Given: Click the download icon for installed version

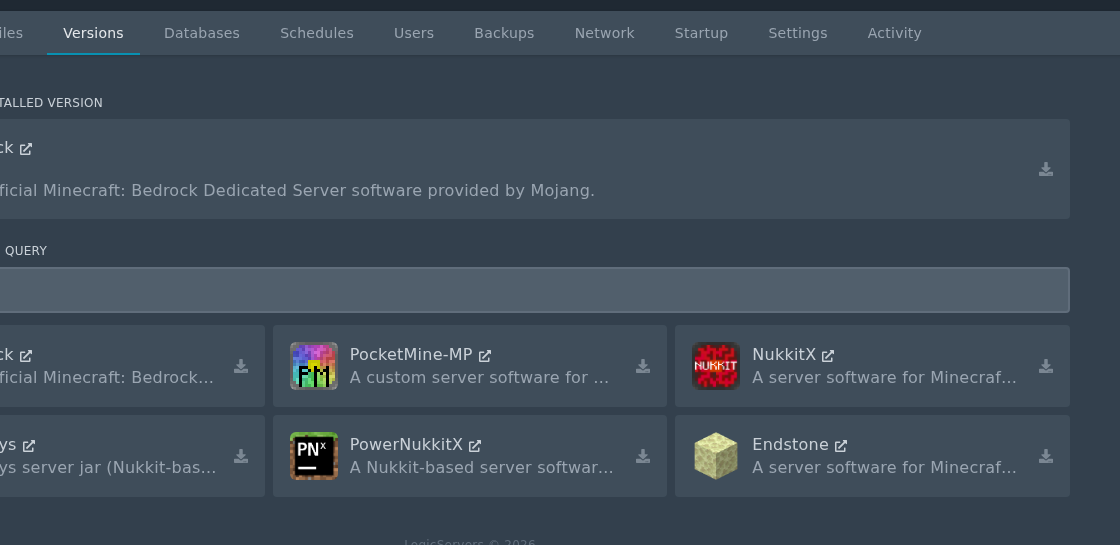Looking at the screenshot, I should [1046, 169].
